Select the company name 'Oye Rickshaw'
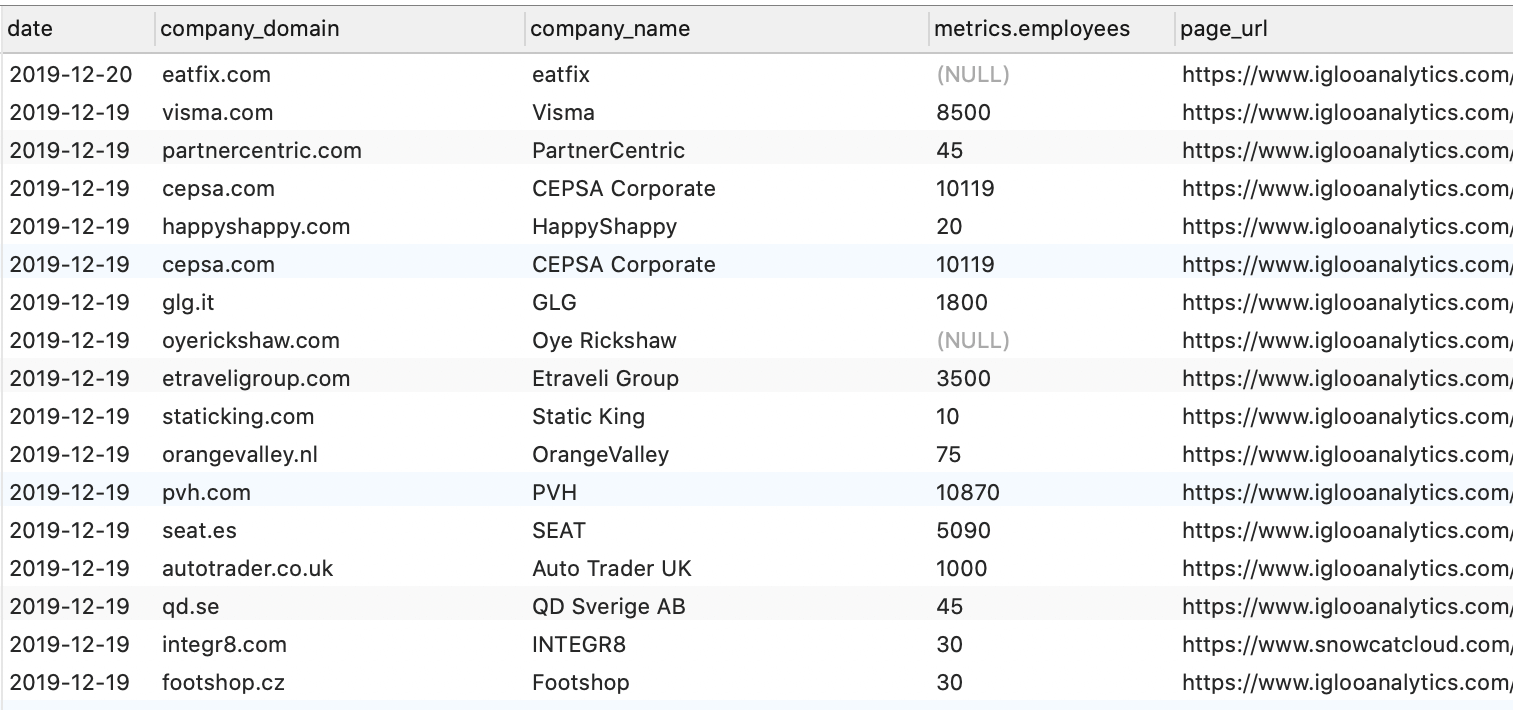The height and width of the screenshot is (710, 1513). pyautogui.click(x=604, y=341)
